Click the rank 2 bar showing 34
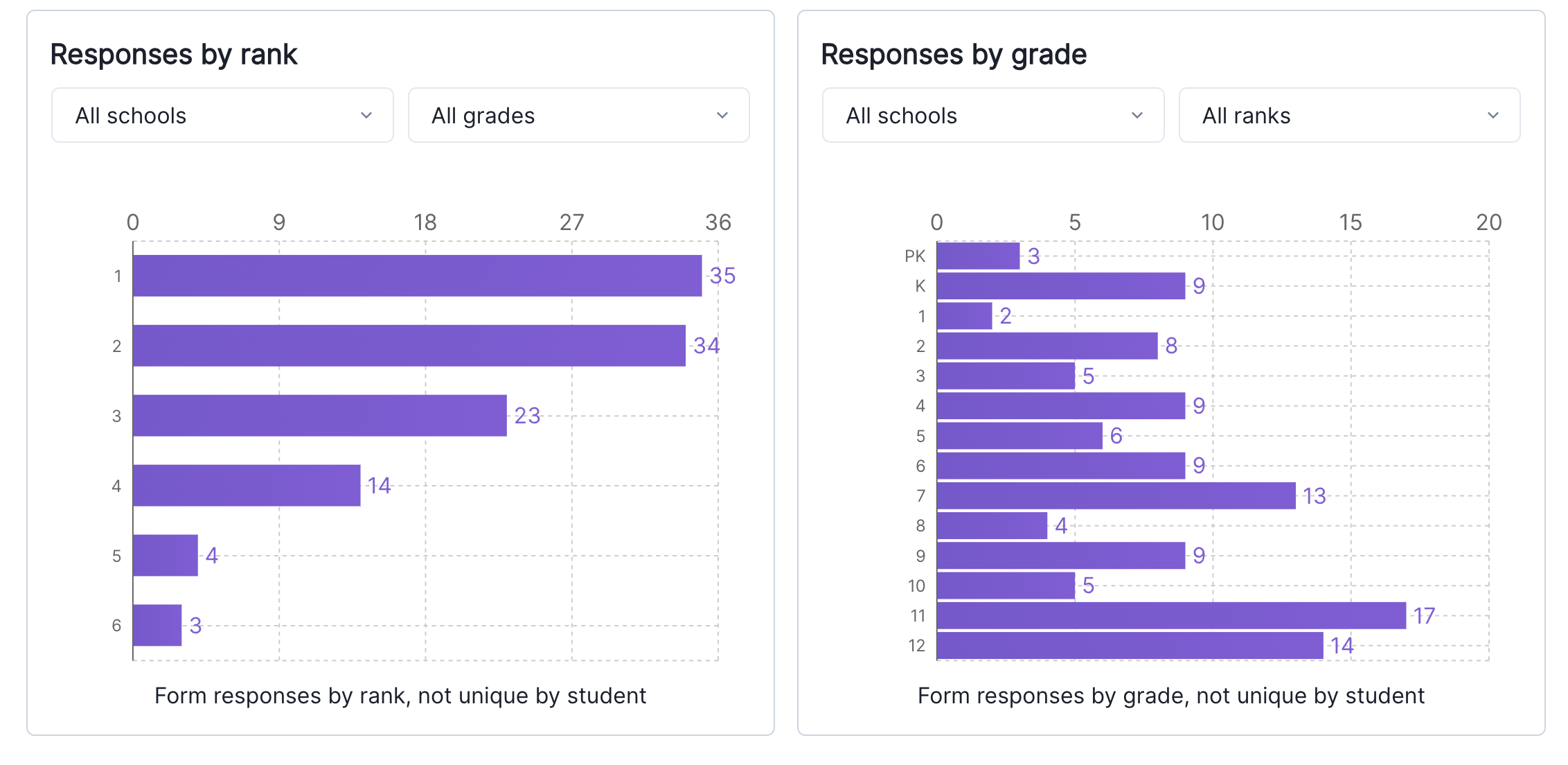The width and height of the screenshot is (1568, 765). click(409, 346)
